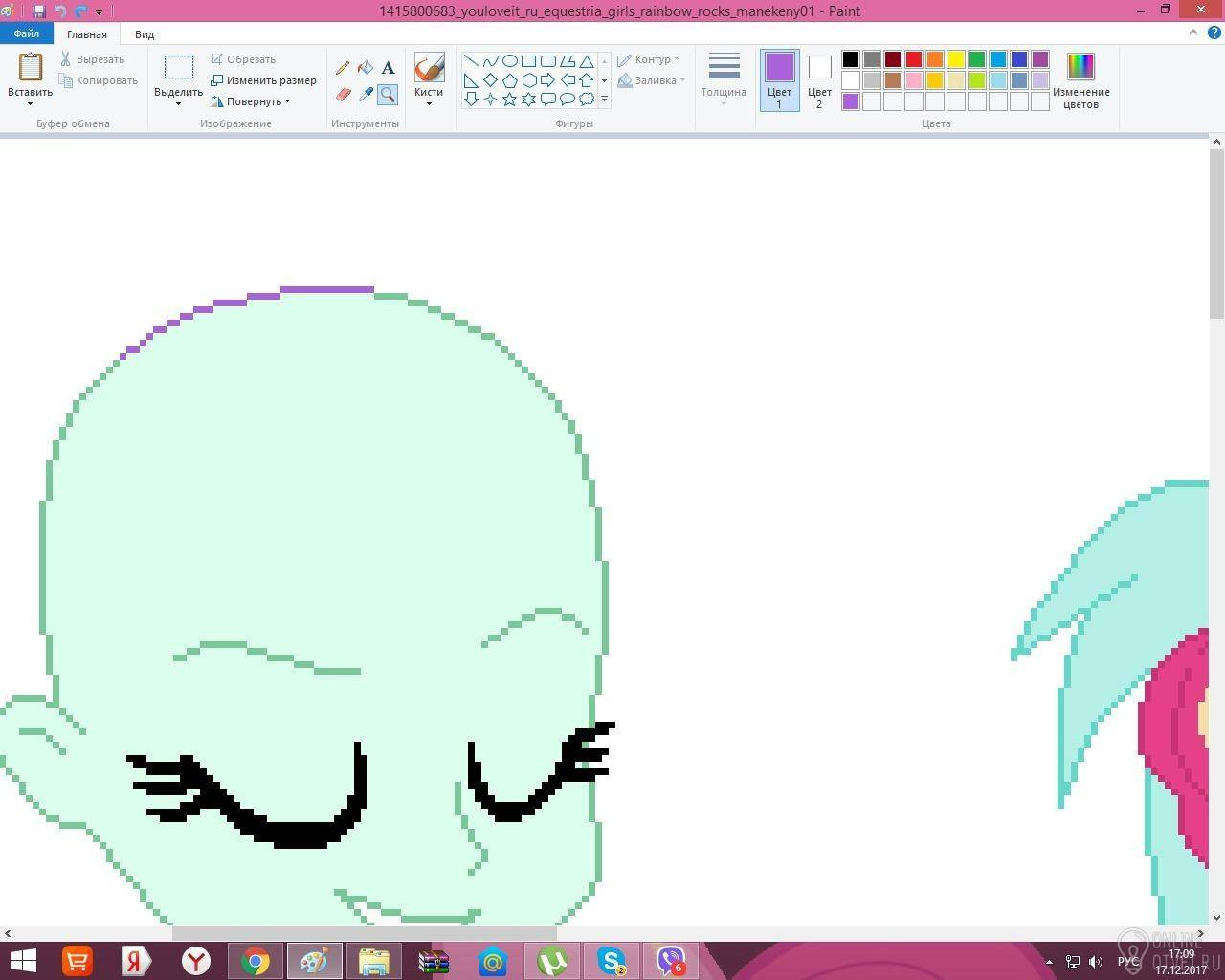Open uTorrent from the taskbar

pyautogui.click(x=552, y=961)
